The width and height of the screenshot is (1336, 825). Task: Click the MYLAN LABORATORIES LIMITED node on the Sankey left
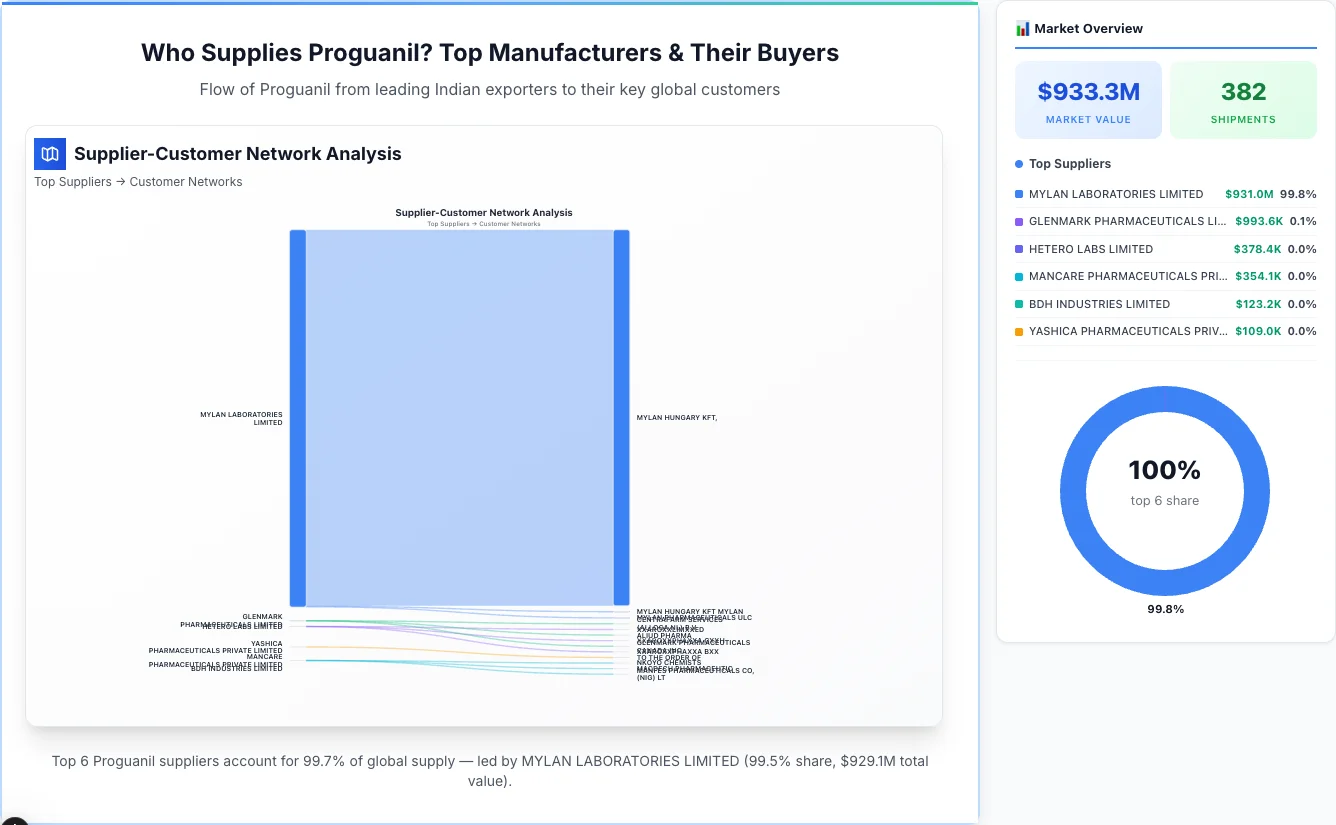(297, 417)
